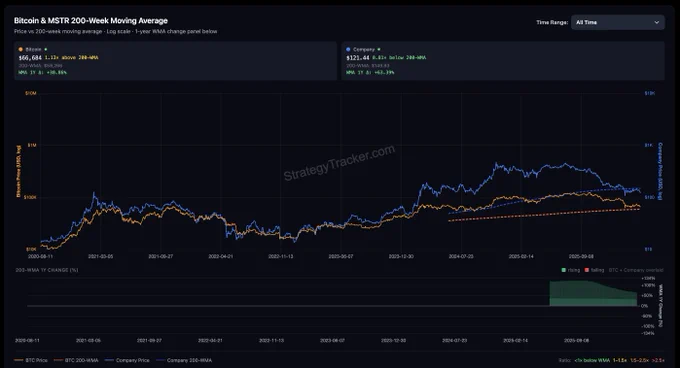This screenshot has width=680, height=368.
Task: Click the chevron arrow in Time Range selector
Action: pyautogui.click(x=657, y=22)
